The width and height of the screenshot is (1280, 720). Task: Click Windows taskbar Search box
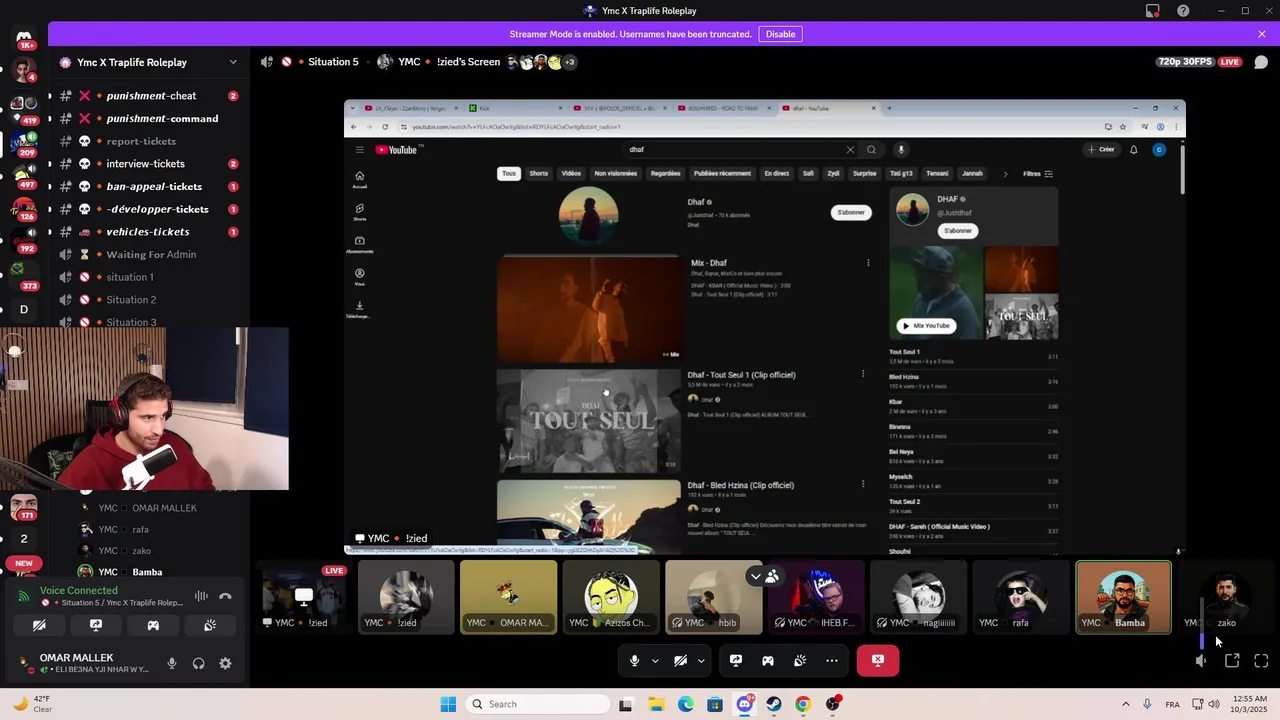click(x=539, y=704)
